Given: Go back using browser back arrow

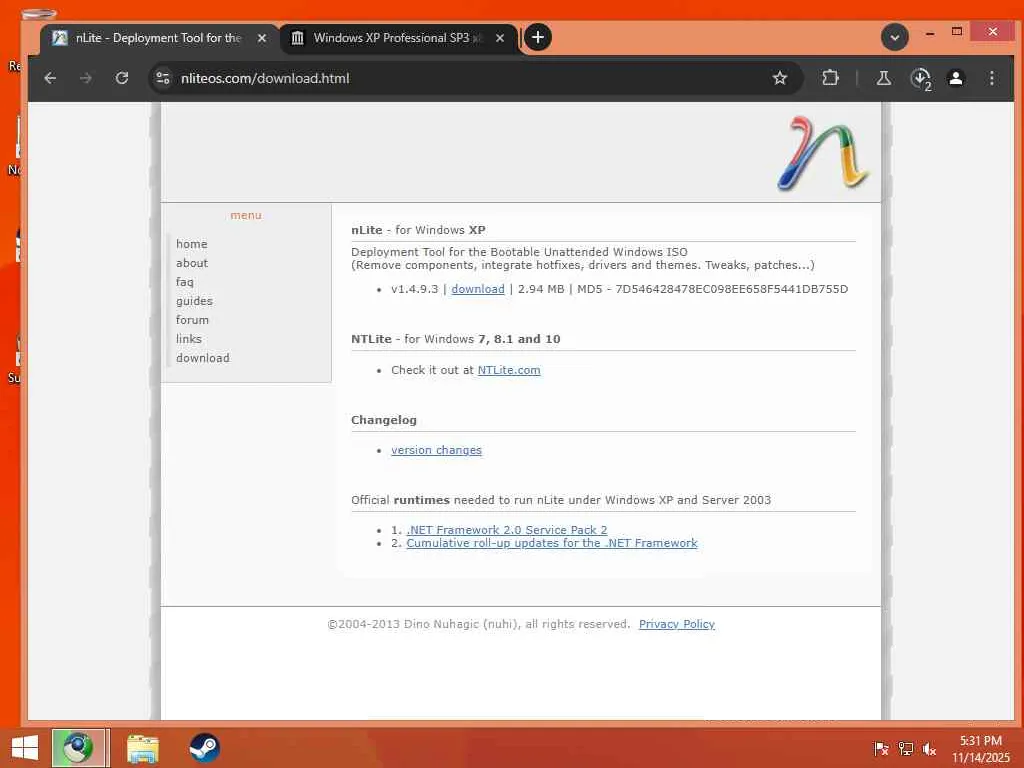Looking at the screenshot, I should 50,78.
